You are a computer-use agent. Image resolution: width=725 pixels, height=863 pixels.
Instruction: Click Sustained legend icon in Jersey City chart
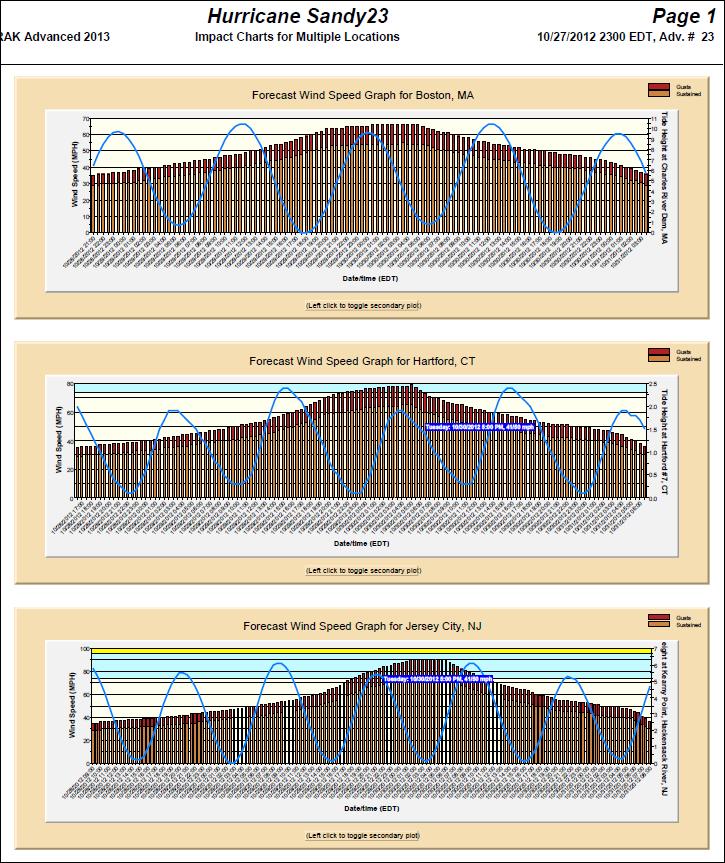658,625
